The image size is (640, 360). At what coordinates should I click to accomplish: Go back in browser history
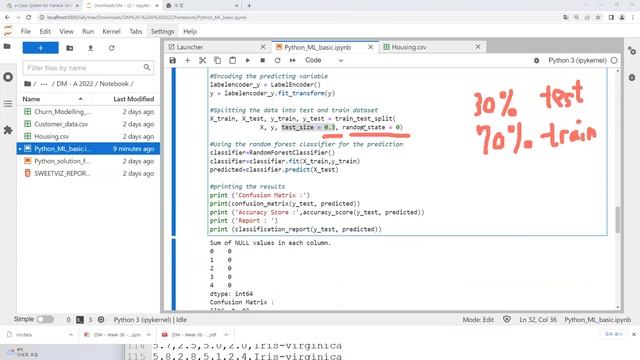(x=7, y=18)
